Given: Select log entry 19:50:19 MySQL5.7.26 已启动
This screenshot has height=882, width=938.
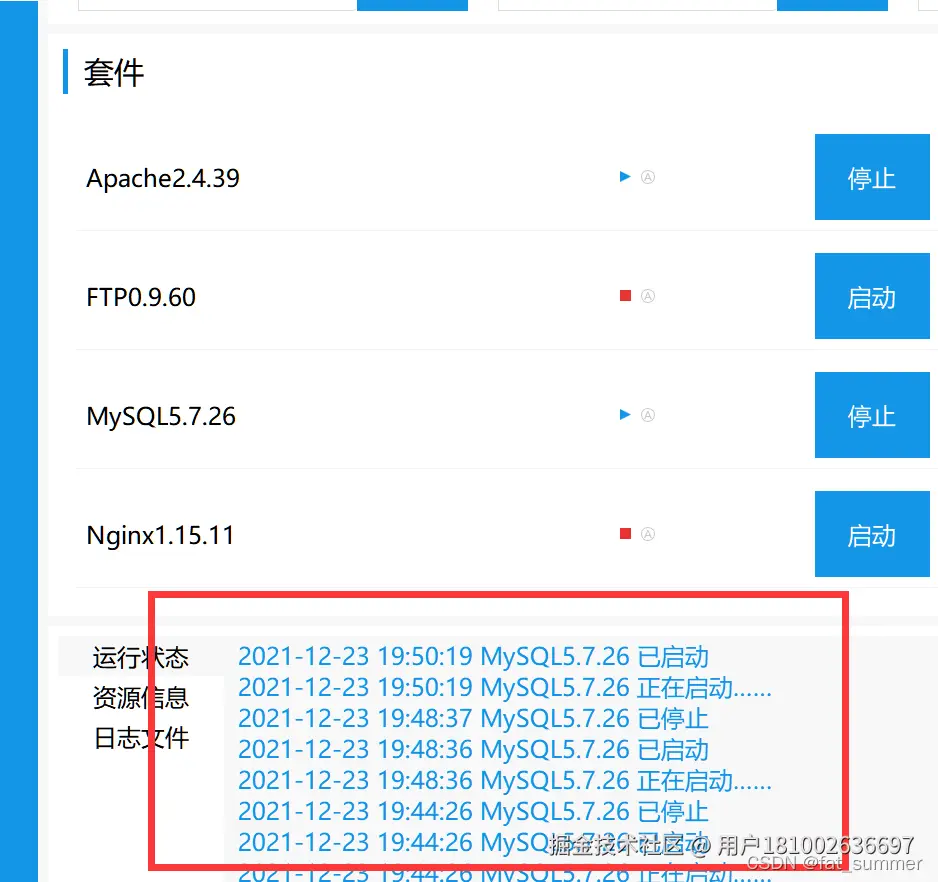Looking at the screenshot, I should pos(473,657).
